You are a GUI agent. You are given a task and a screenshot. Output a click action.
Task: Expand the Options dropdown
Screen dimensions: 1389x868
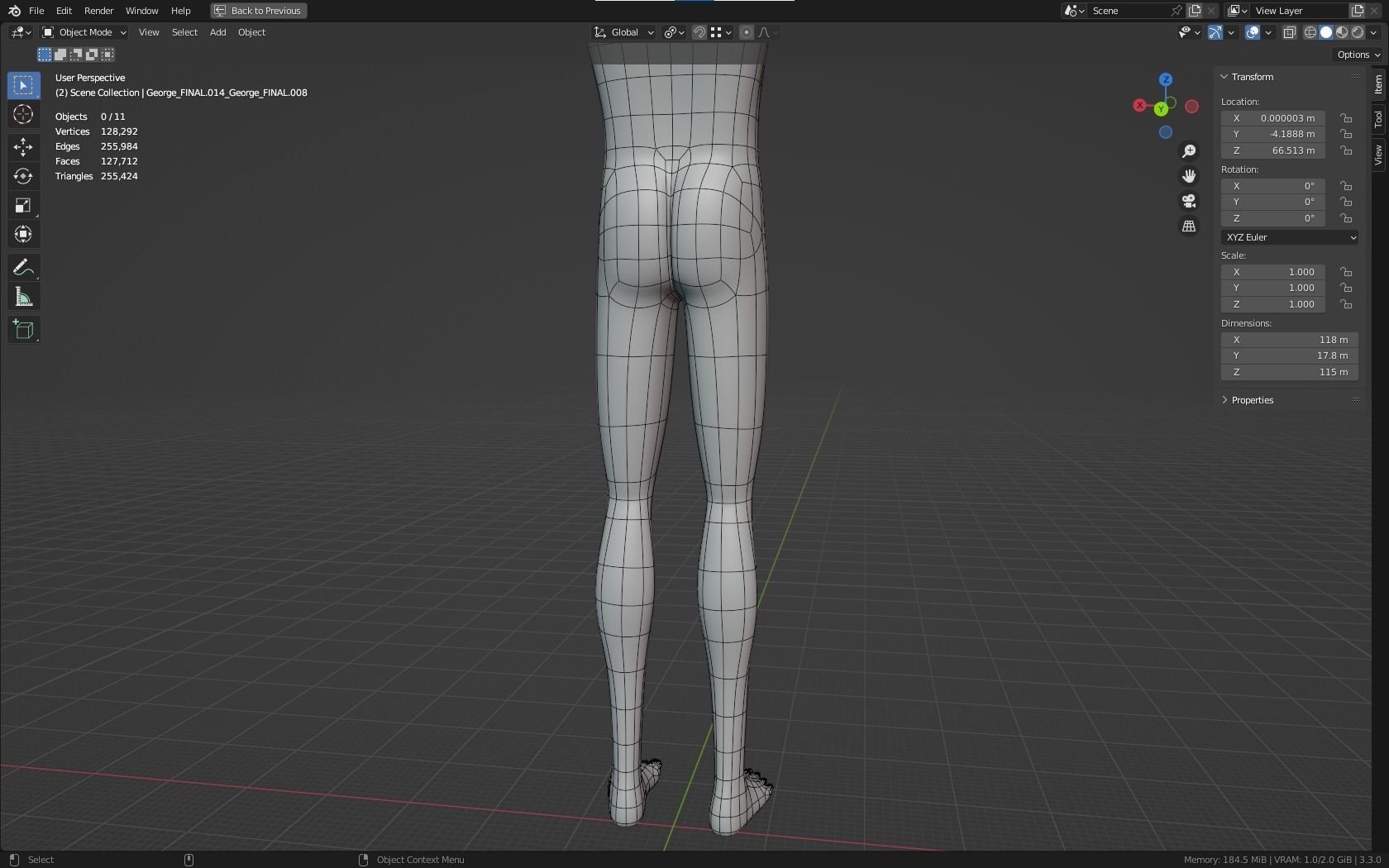(x=1358, y=55)
